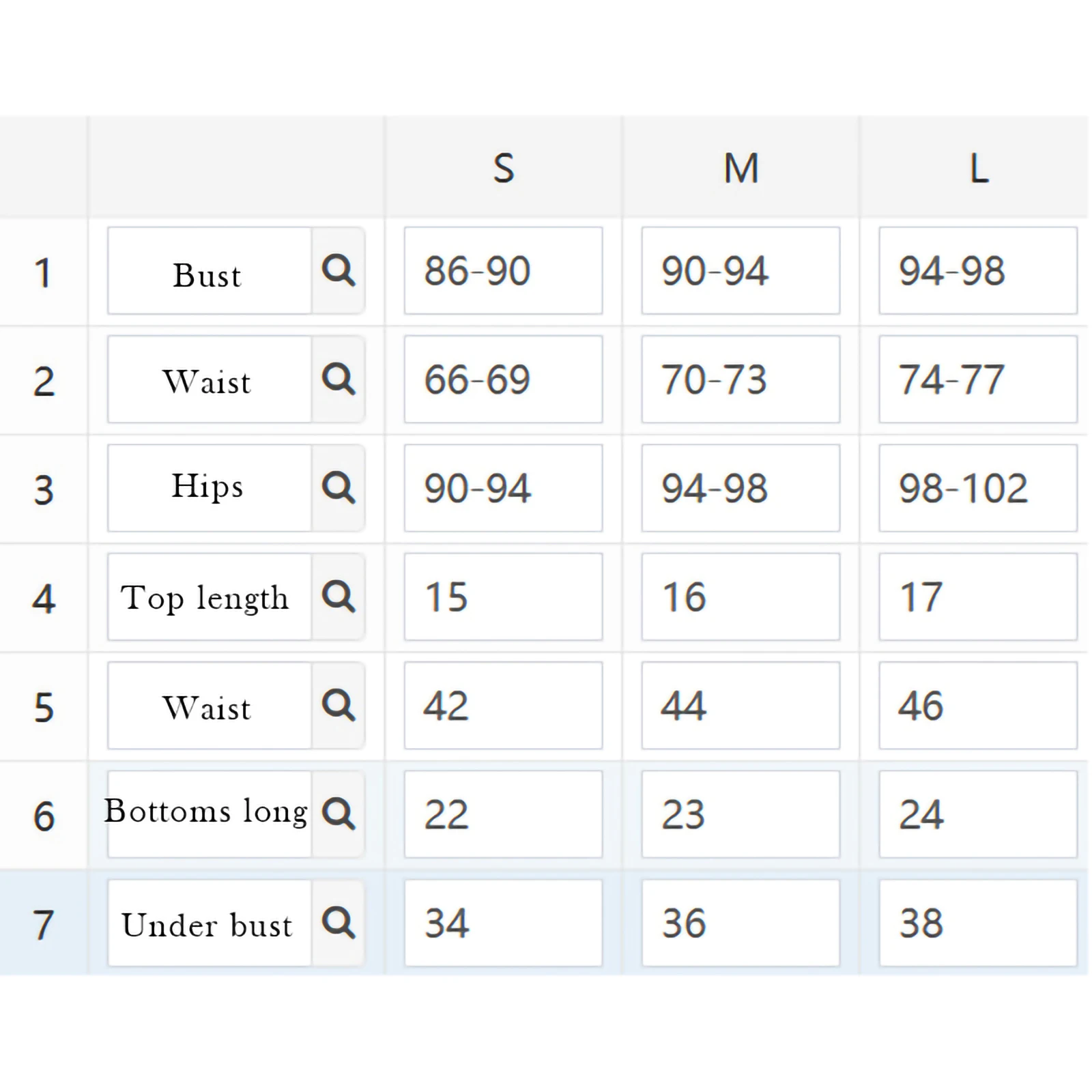
Task: Open the search icon for Bottoms long
Action: tap(339, 814)
